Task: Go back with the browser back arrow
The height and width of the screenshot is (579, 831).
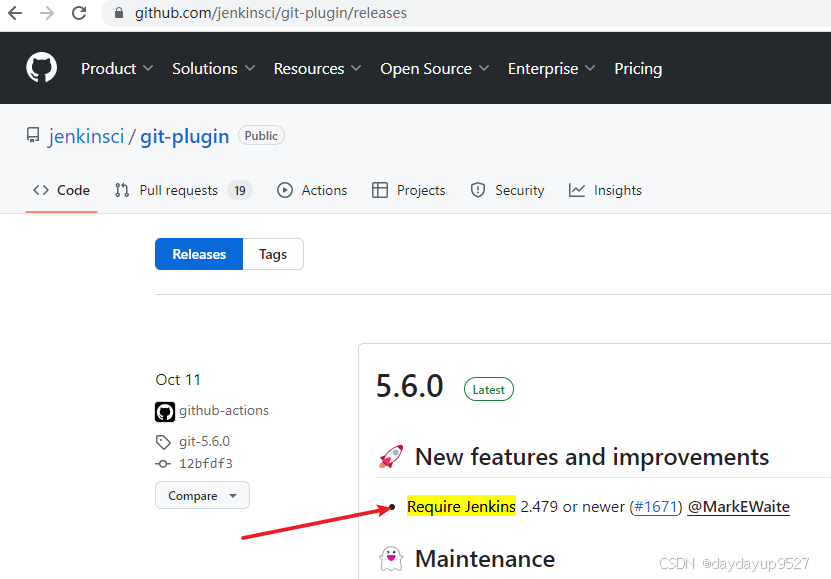Action: [15, 13]
